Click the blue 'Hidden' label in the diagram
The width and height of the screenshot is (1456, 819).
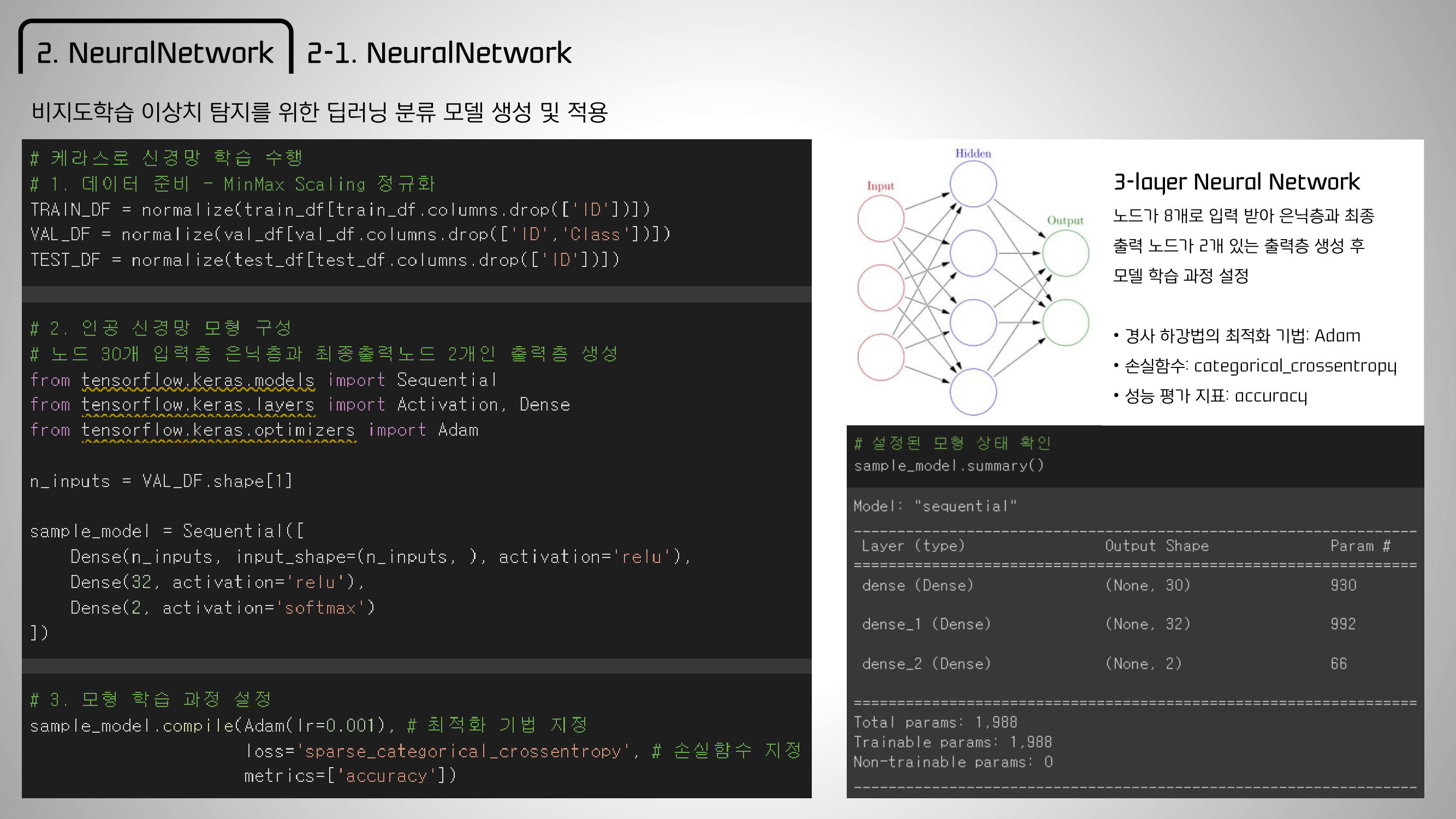[973, 153]
